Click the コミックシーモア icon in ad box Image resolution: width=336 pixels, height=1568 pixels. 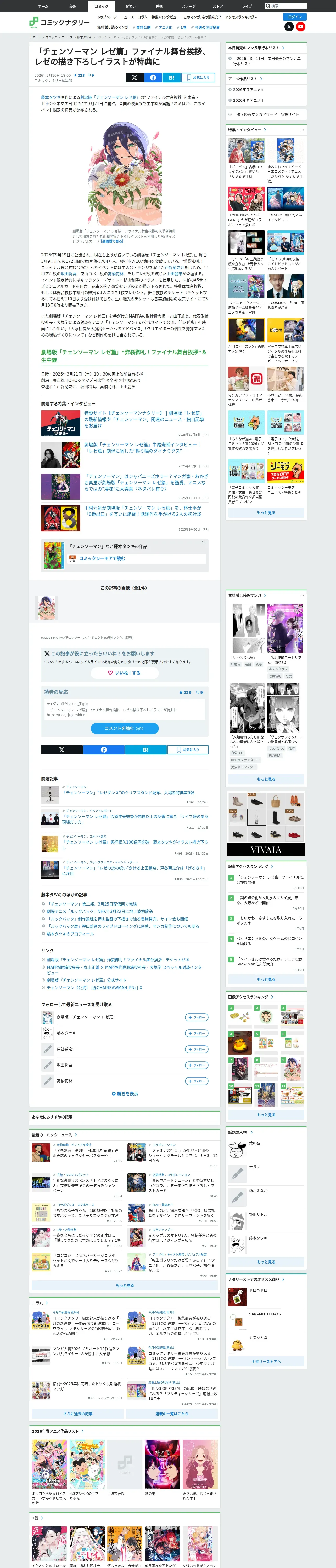(x=72, y=558)
